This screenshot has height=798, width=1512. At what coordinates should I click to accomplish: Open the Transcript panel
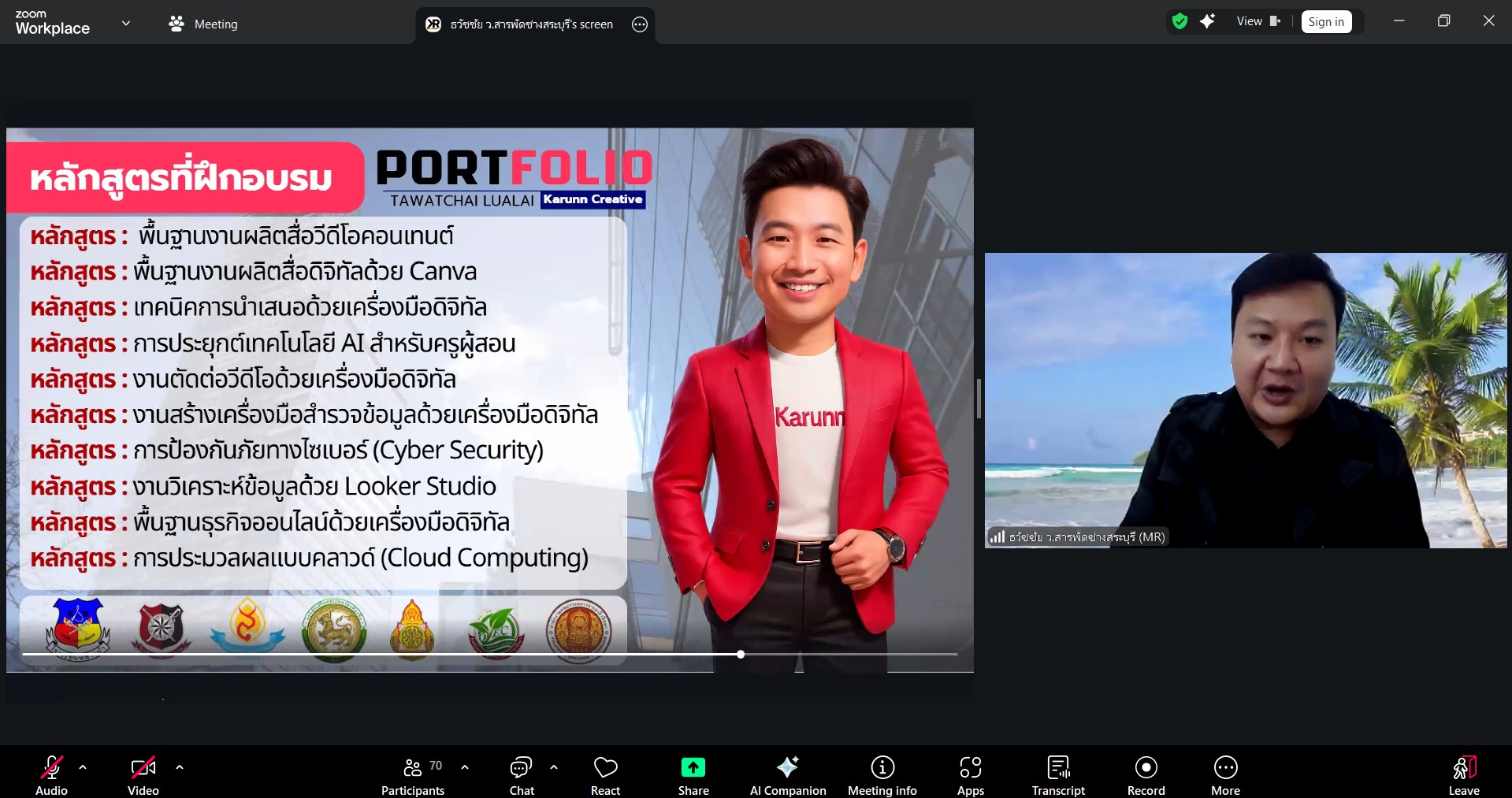[1058, 774]
